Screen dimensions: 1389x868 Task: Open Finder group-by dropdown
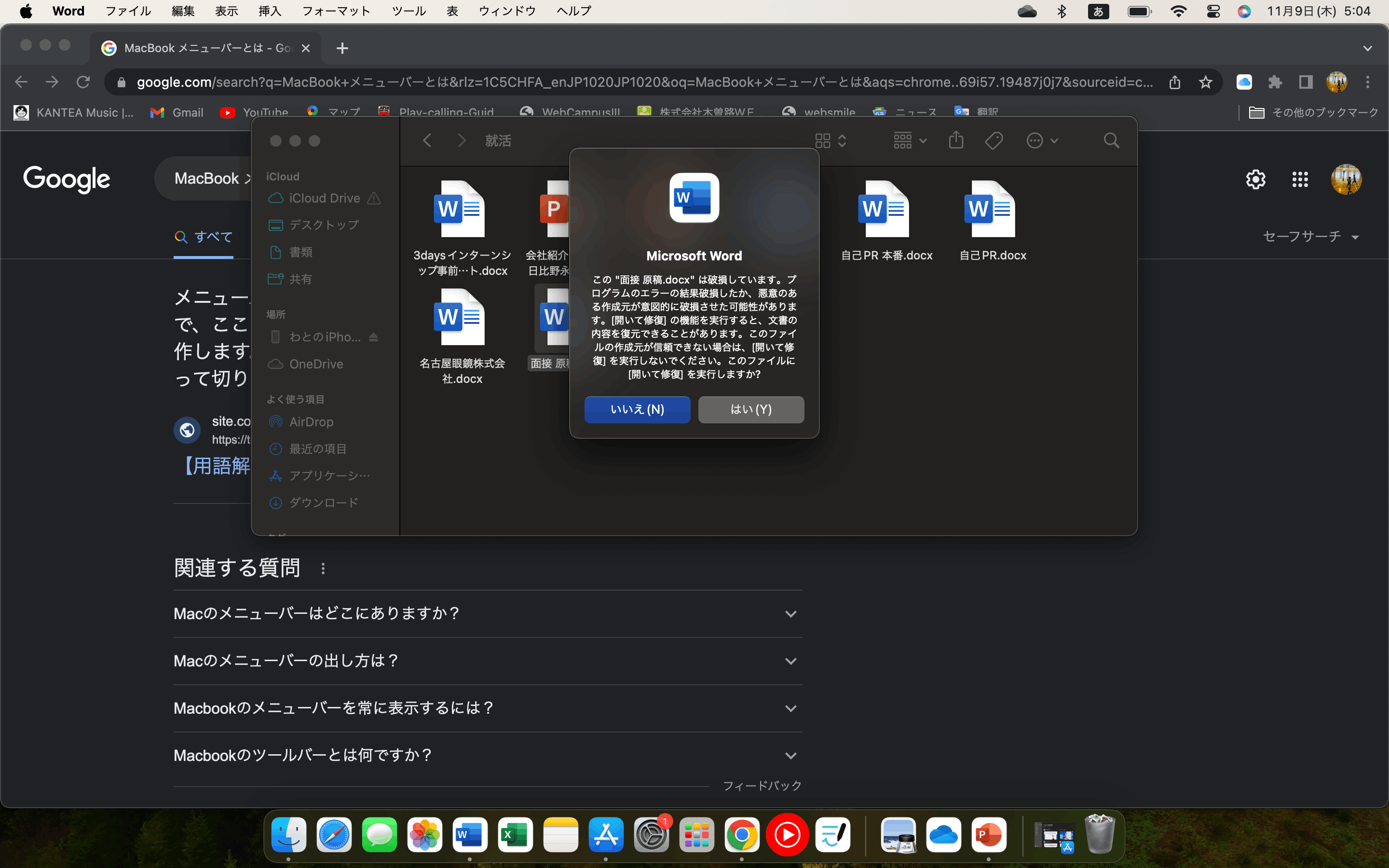point(910,140)
